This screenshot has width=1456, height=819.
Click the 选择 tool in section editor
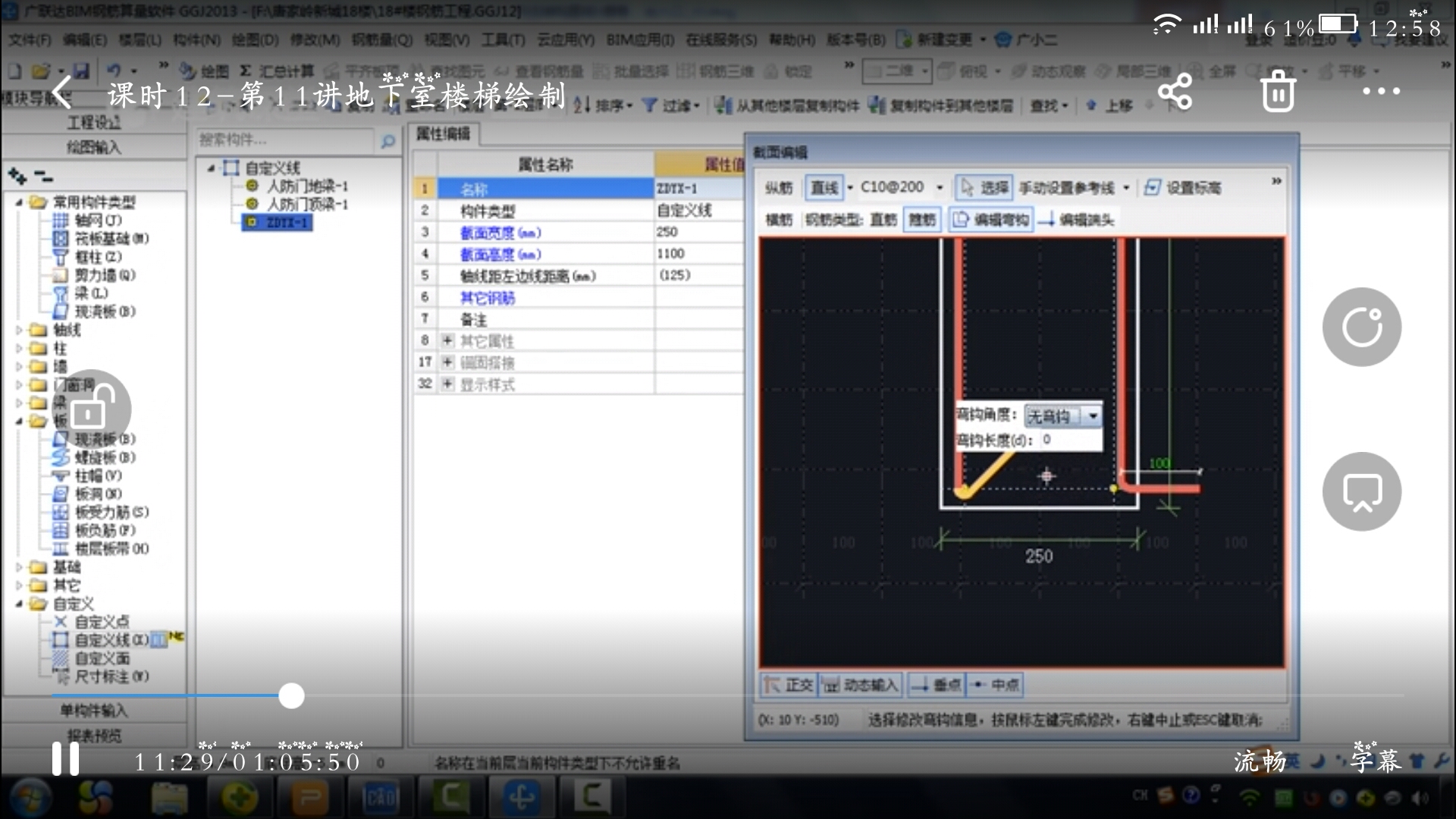984,187
